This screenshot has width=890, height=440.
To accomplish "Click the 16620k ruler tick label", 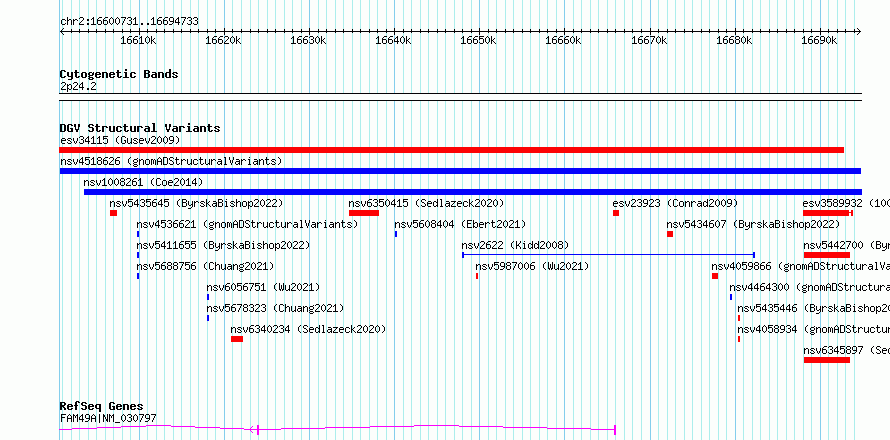I will (224, 41).
